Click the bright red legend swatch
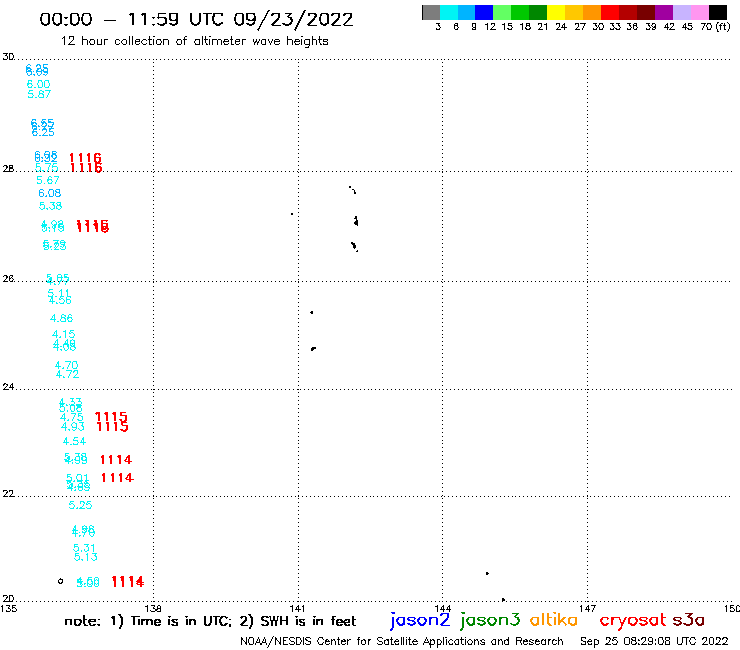Image resolution: width=740 pixels, height=650 pixels. pyautogui.click(x=610, y=12)
